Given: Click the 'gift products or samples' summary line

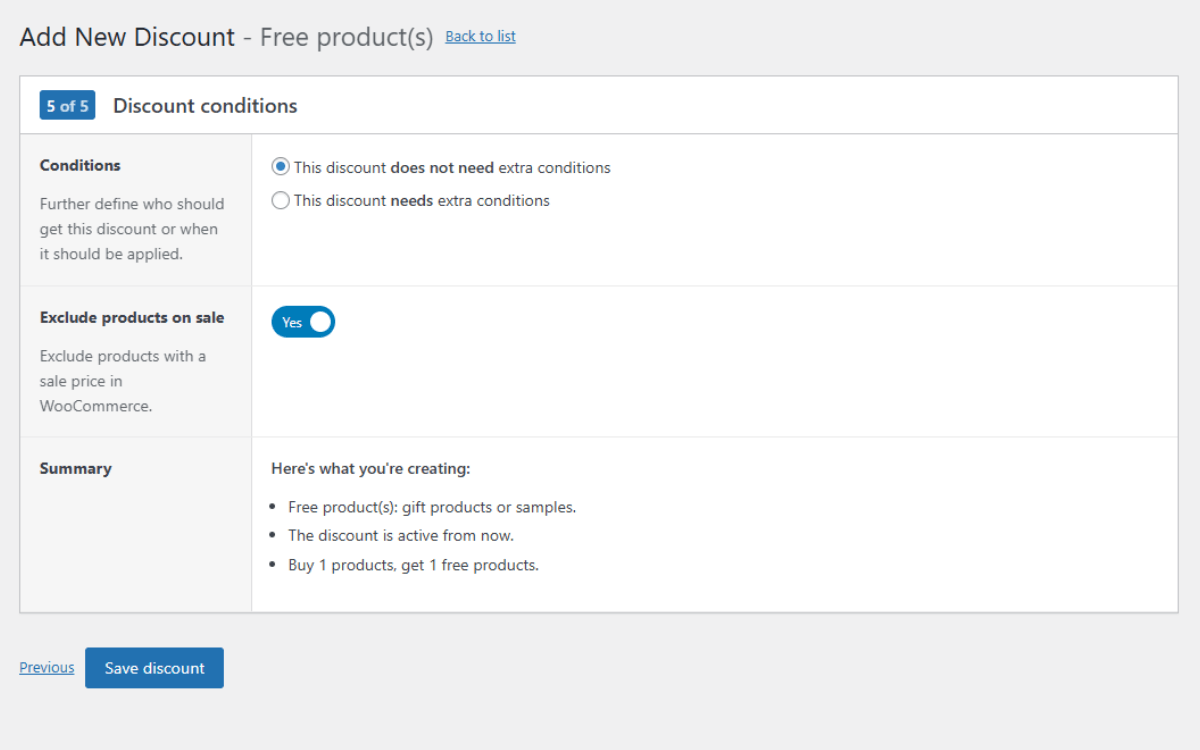Looking at the screenshot, I should pyautogui.click(x=432, y=507).
